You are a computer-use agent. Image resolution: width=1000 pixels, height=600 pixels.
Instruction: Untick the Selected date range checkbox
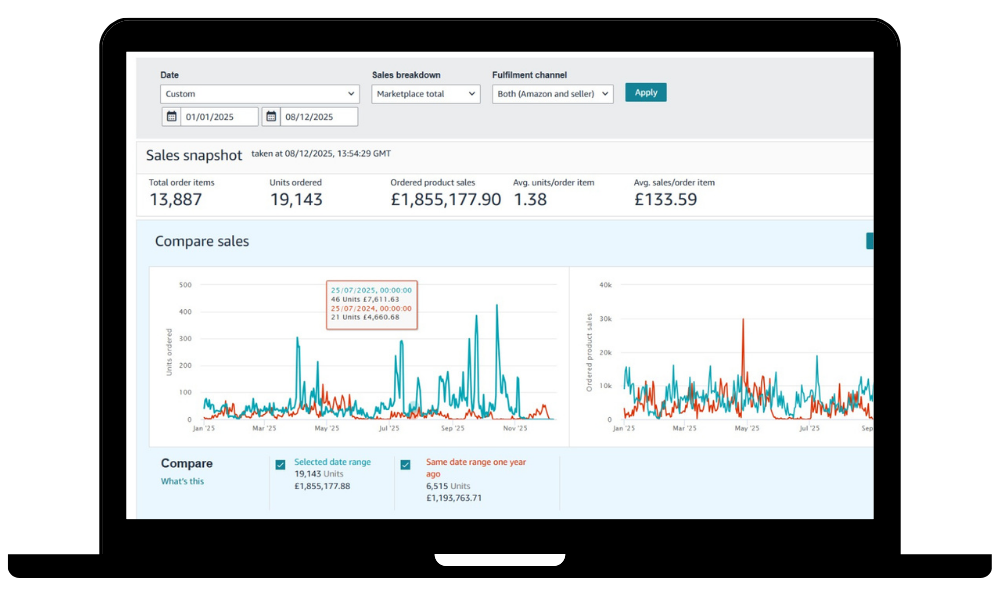point(280,465)
